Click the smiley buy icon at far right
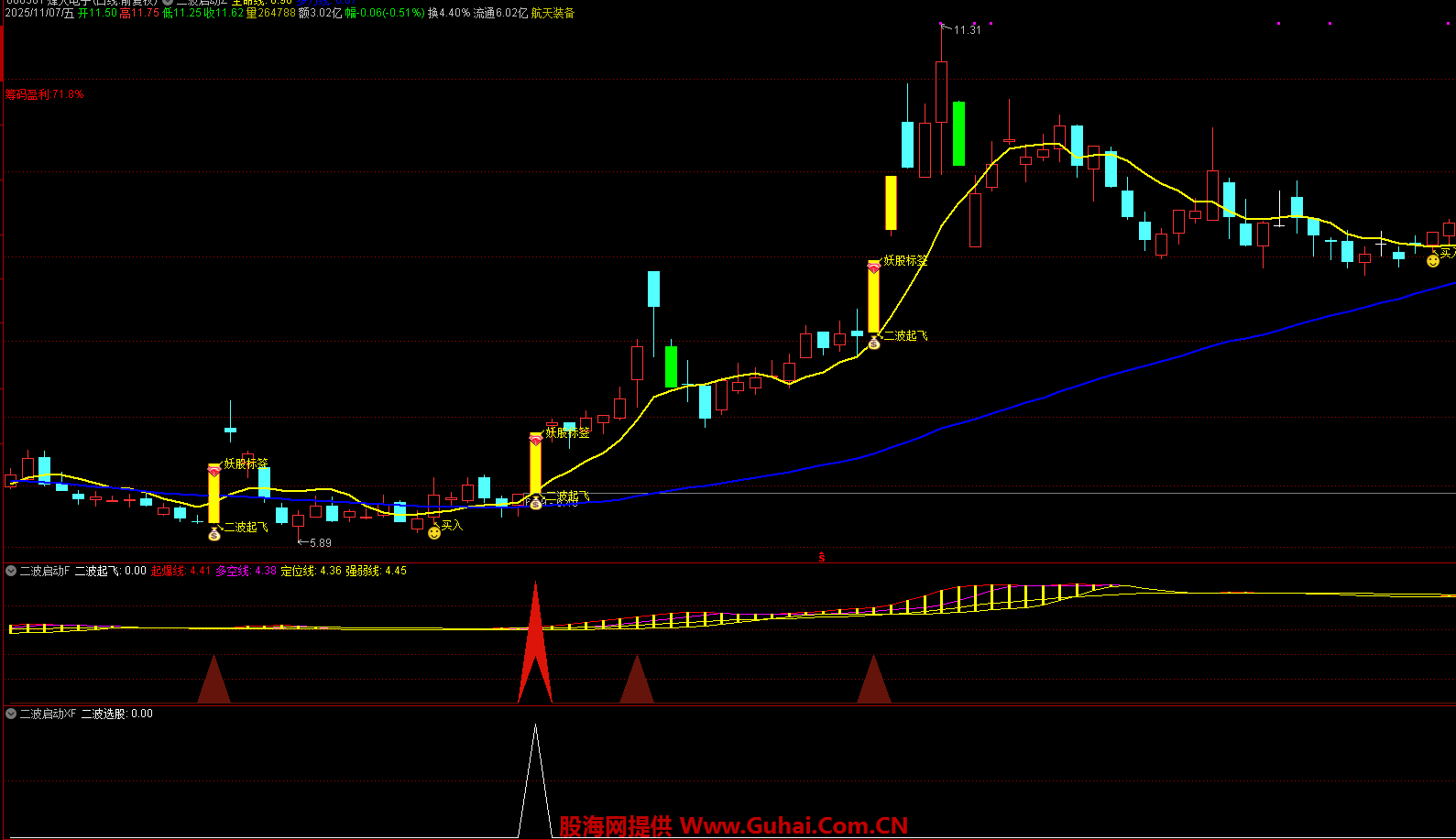This screenshot has height=840, width=1456. [x=1433, y=261]
